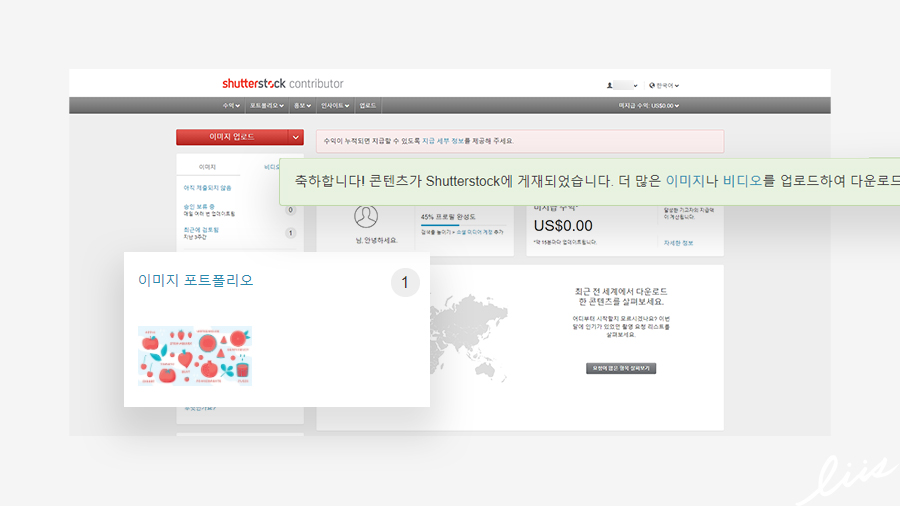Expand the 인사이트 menu
The image size is (900, 506).
click(x=335, y=106)
